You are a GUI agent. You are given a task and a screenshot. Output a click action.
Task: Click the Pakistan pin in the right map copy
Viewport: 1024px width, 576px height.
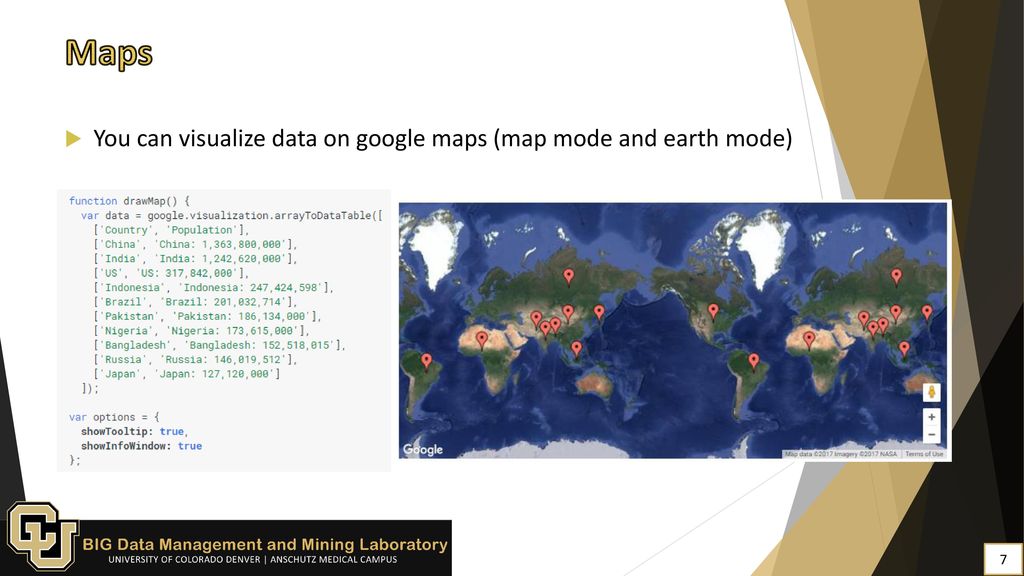[x=864, y=319]
